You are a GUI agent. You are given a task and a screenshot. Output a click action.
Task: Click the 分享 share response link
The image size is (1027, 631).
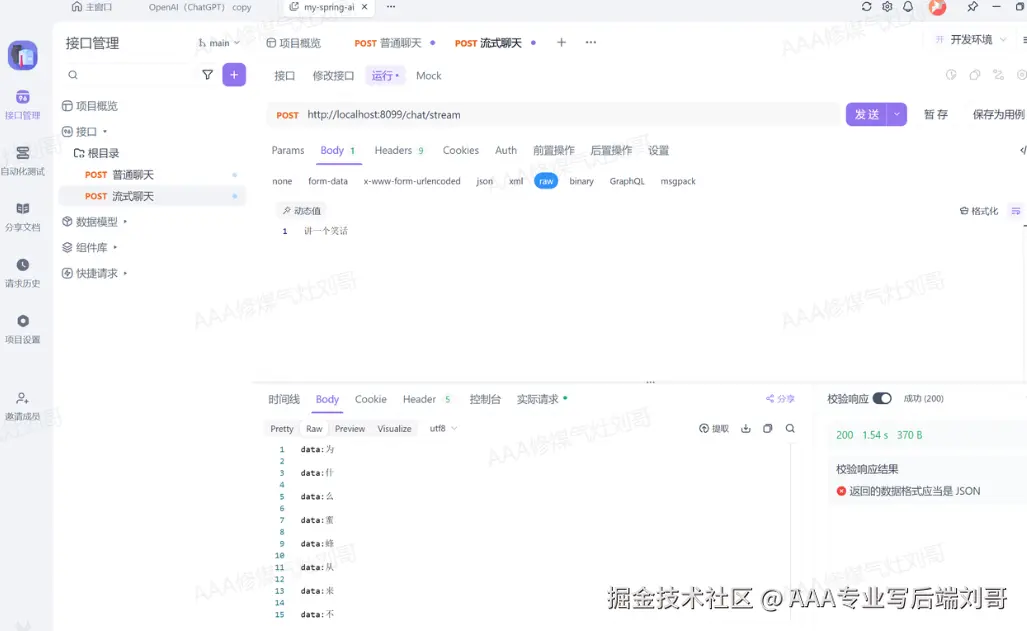[780, 398]
